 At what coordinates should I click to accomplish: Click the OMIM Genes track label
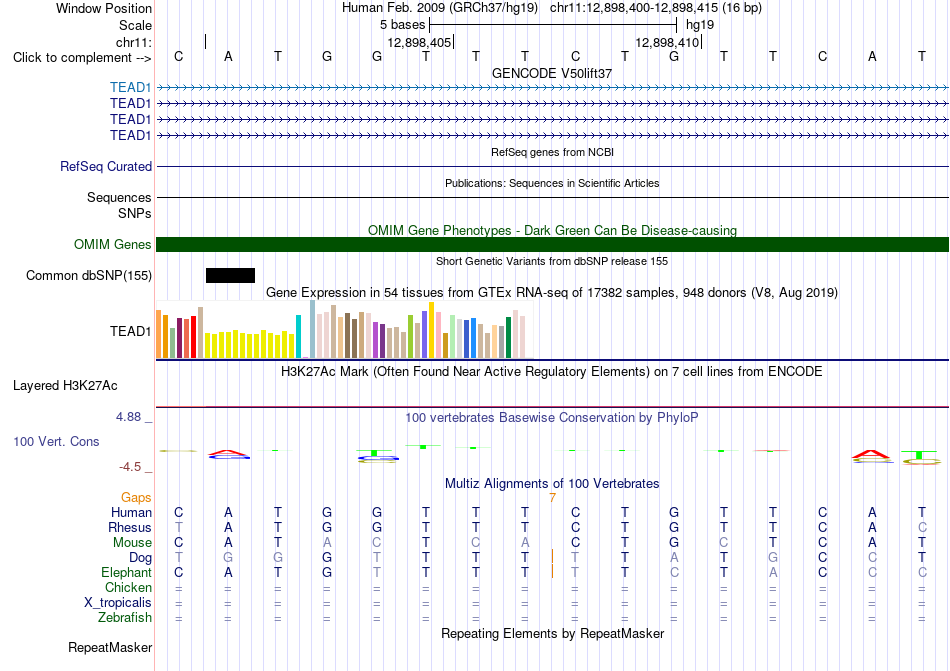tap(113, 245)
